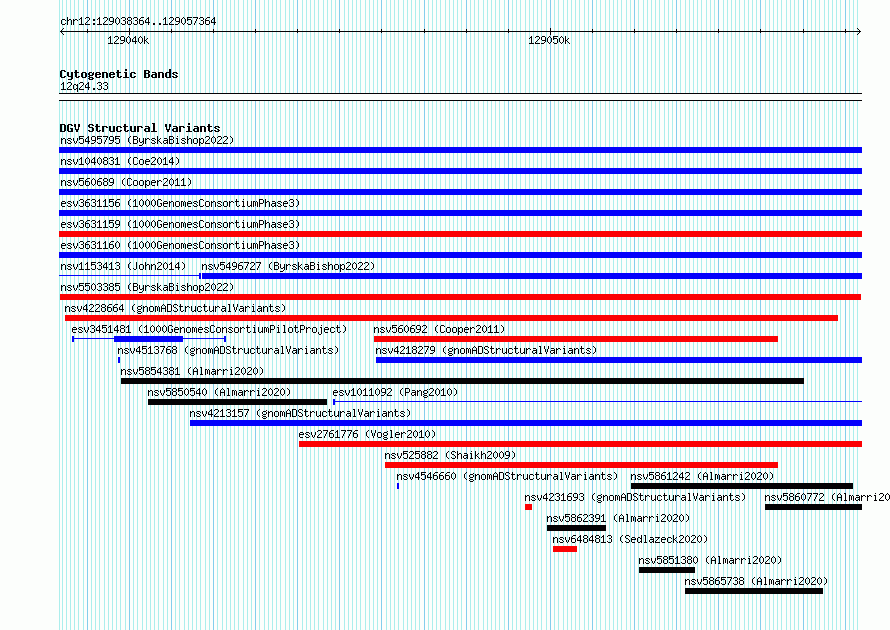Select the thick blue segment of esv3451481

pos(149,339)
